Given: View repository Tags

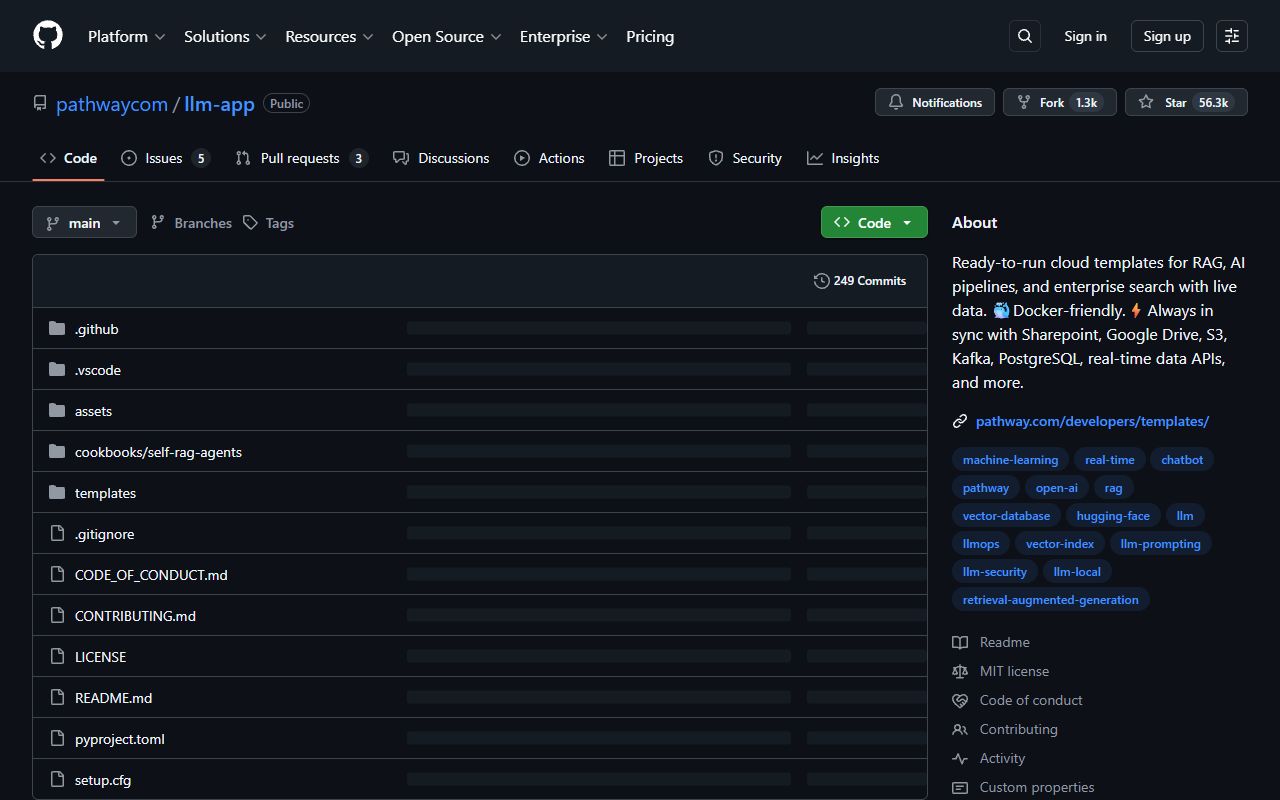Looking at the screenshot, I should coord(268,223).
